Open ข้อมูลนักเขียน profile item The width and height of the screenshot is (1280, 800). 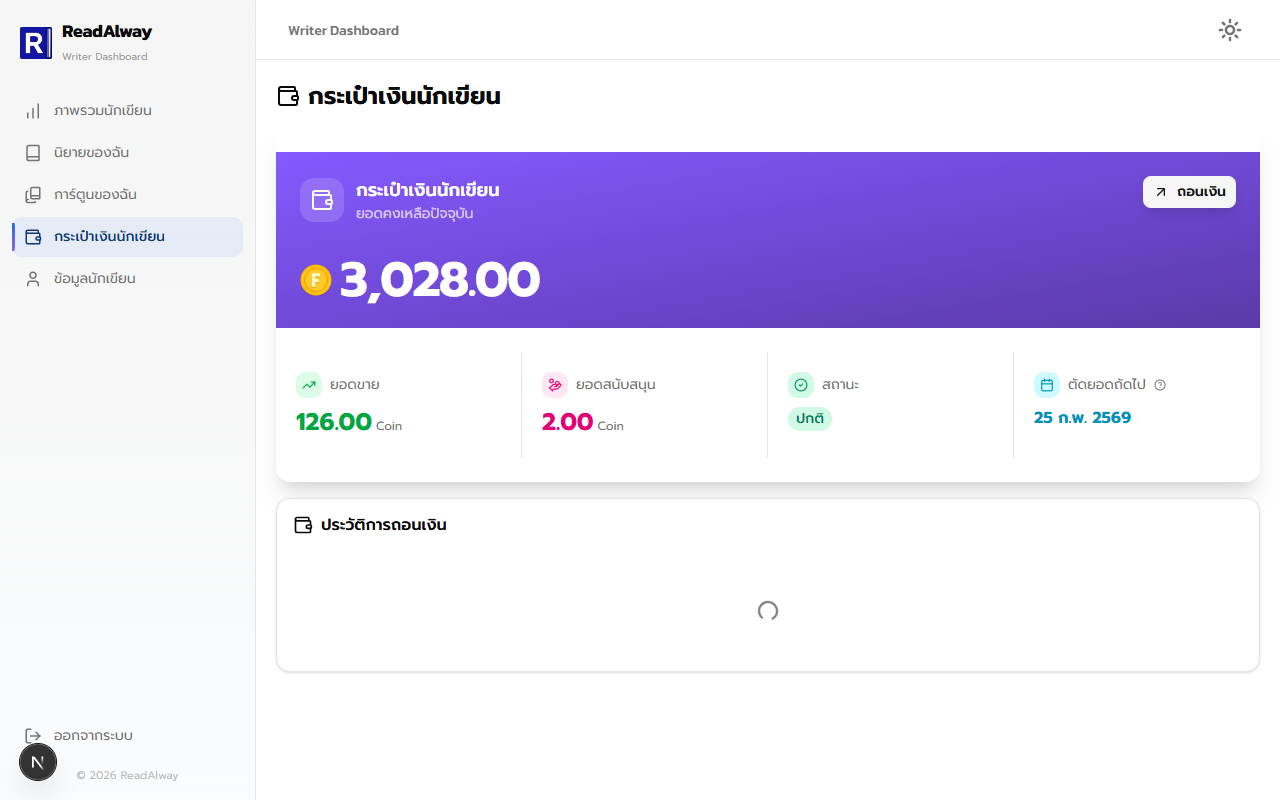[127, 279]
